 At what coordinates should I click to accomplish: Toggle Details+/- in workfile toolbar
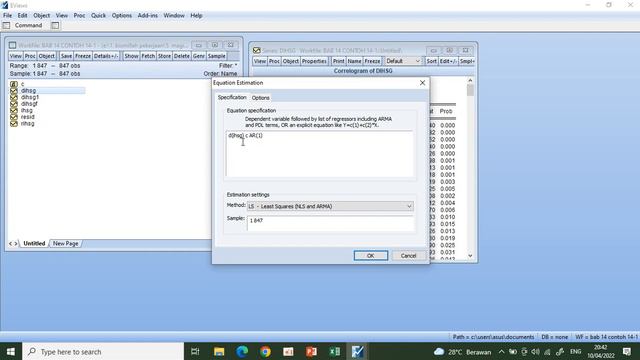106,56
